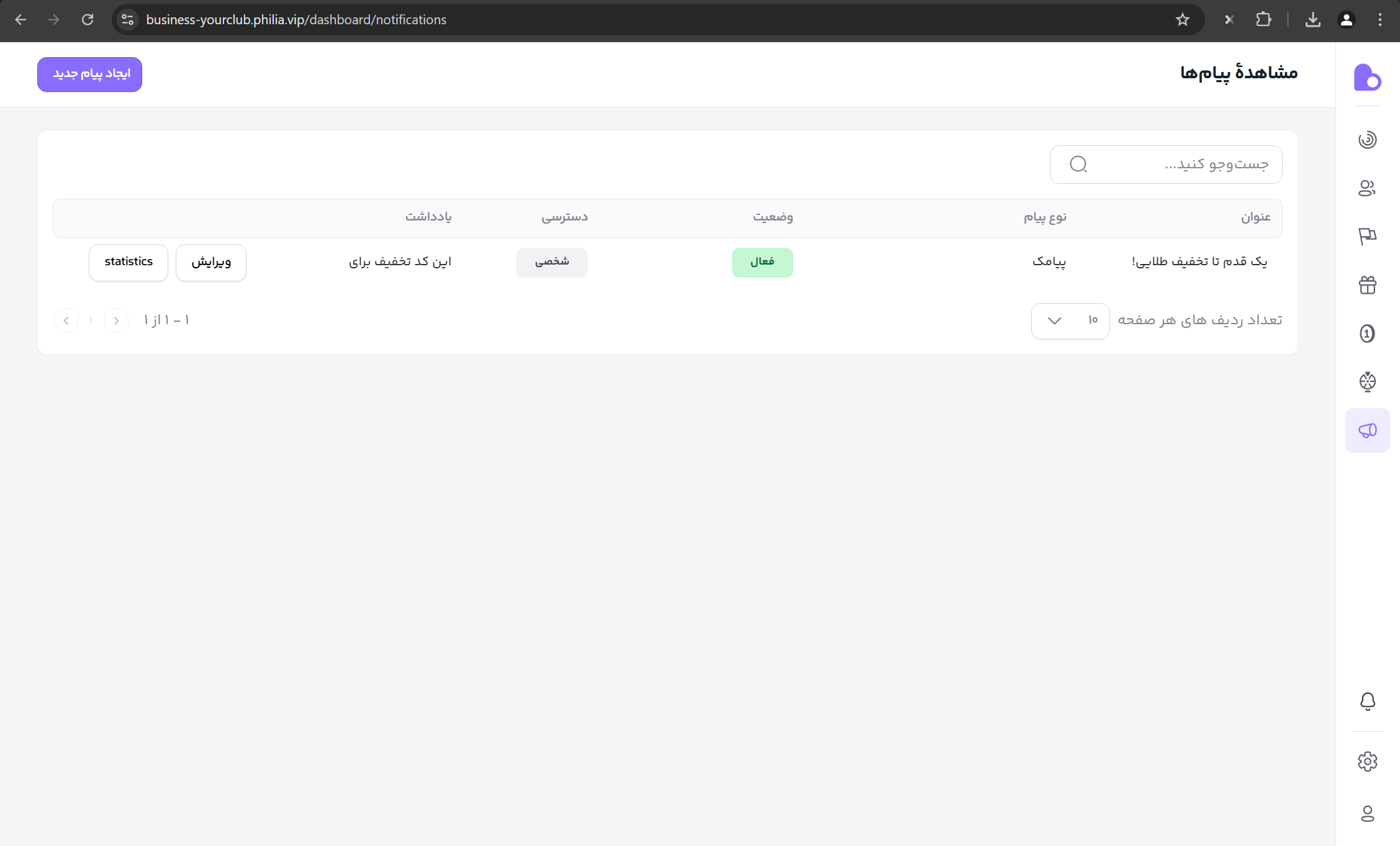The width and height of the screenshot is (1400, 846).
Task: Expand the rows per page dropdown
Action: point(1070,321)
